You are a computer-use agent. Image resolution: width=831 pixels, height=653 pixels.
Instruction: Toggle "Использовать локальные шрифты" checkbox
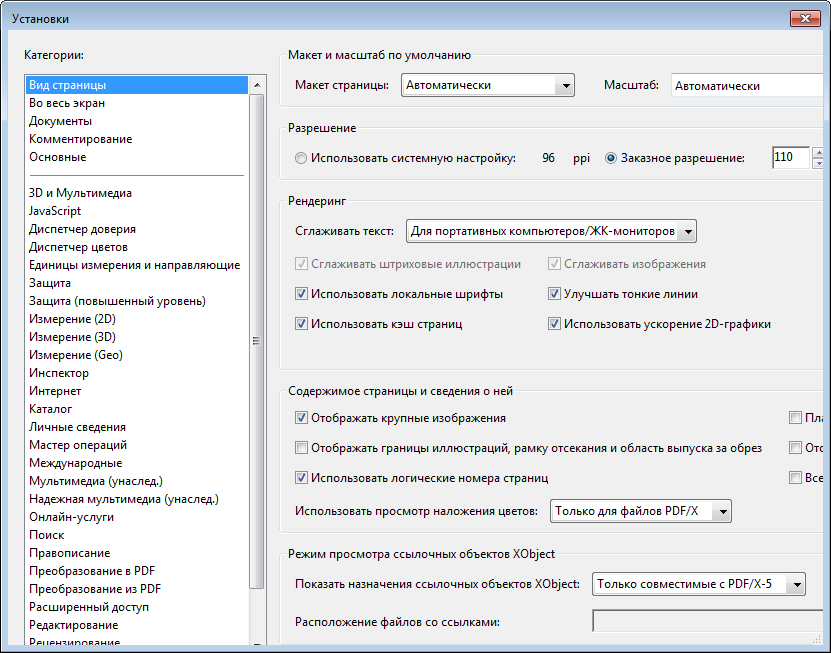[x=301, y=294]
